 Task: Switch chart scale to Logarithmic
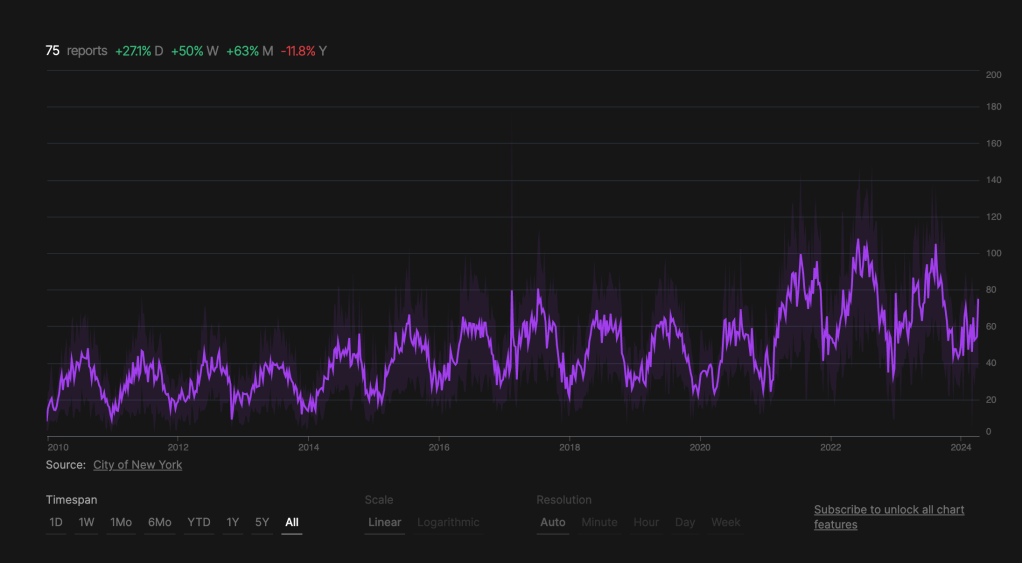pos(448,522)
